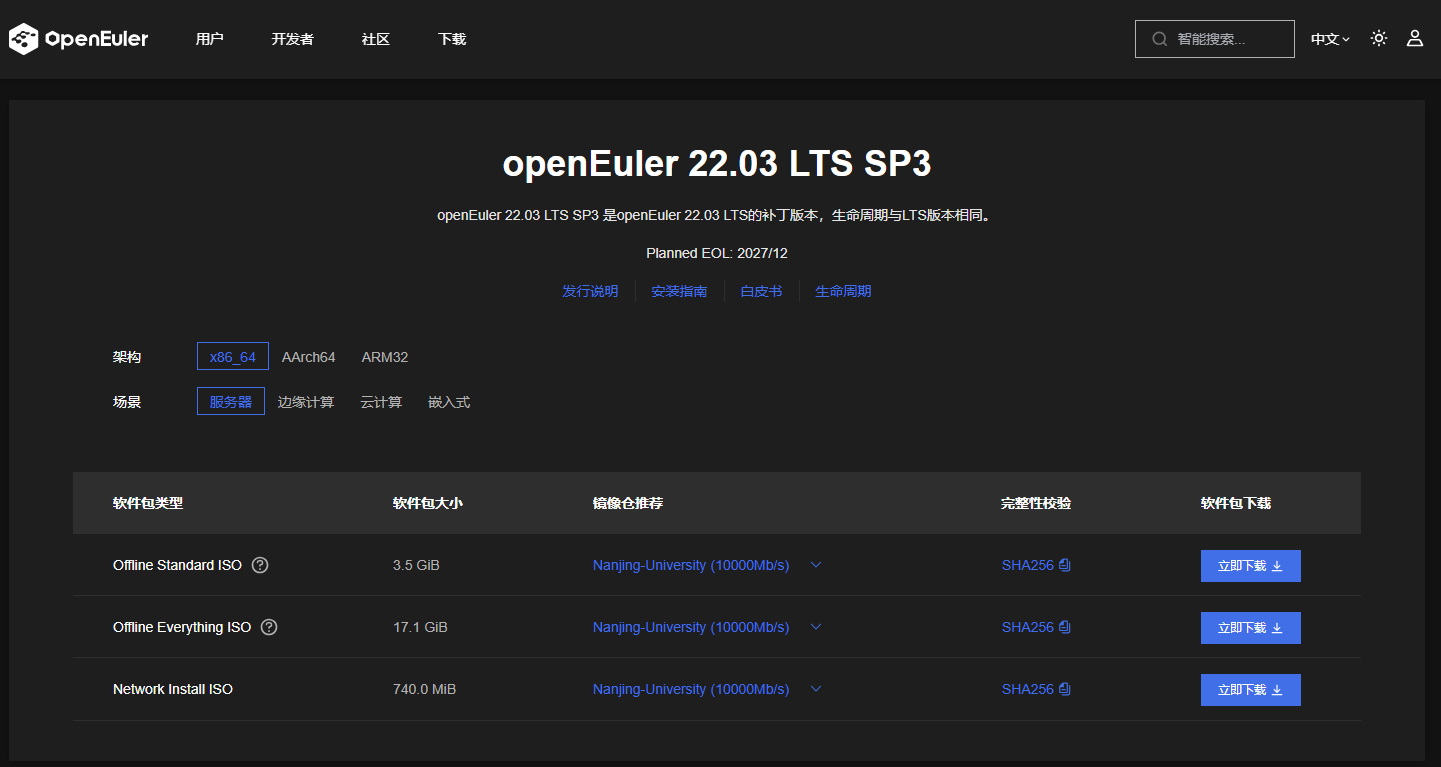Select the 嵌入式 scenario
This screenshot has height=767, width=1441.
449,402
